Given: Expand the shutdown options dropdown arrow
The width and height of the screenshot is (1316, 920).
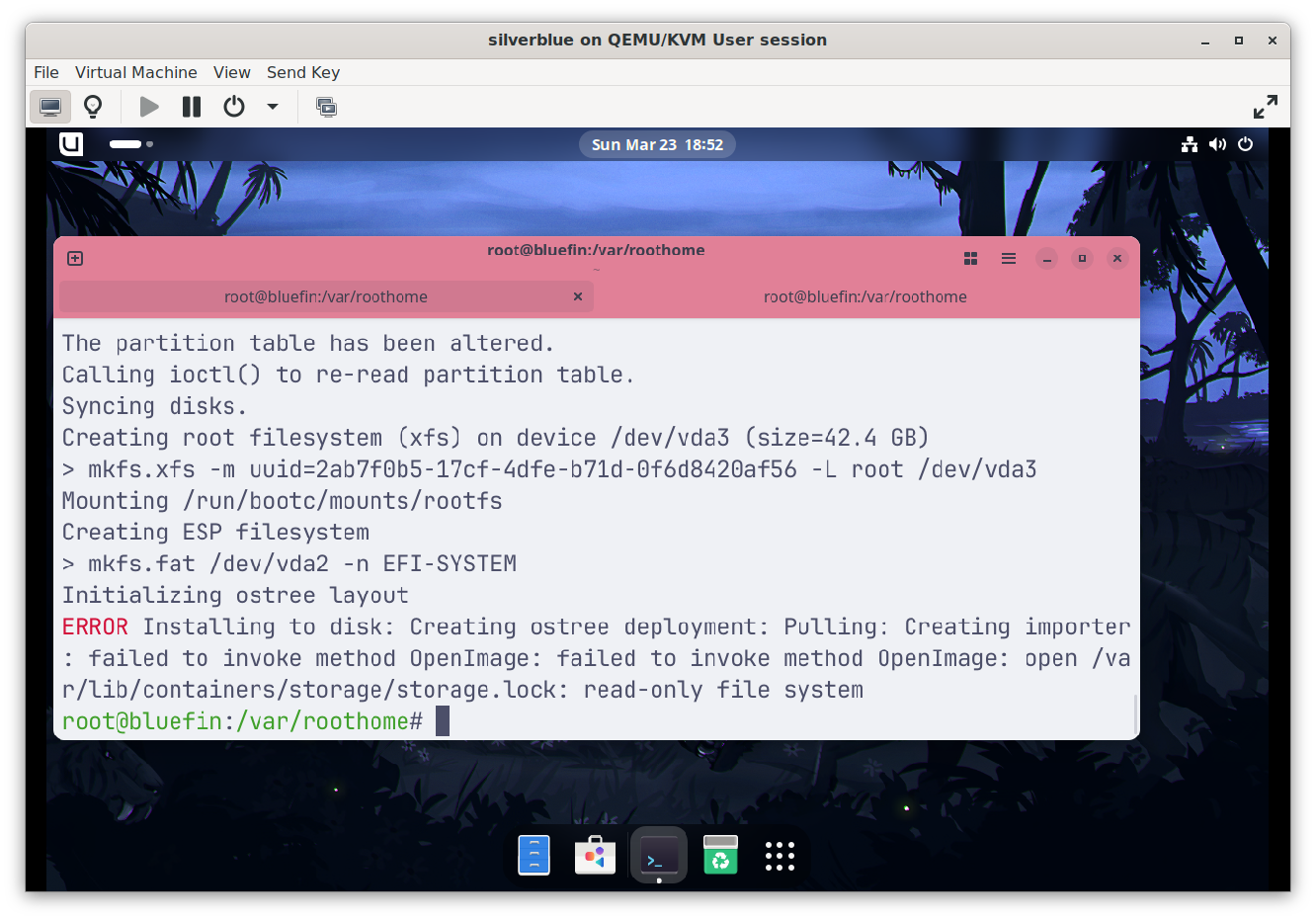Looking at the screenshot, I should coord(273,107).
